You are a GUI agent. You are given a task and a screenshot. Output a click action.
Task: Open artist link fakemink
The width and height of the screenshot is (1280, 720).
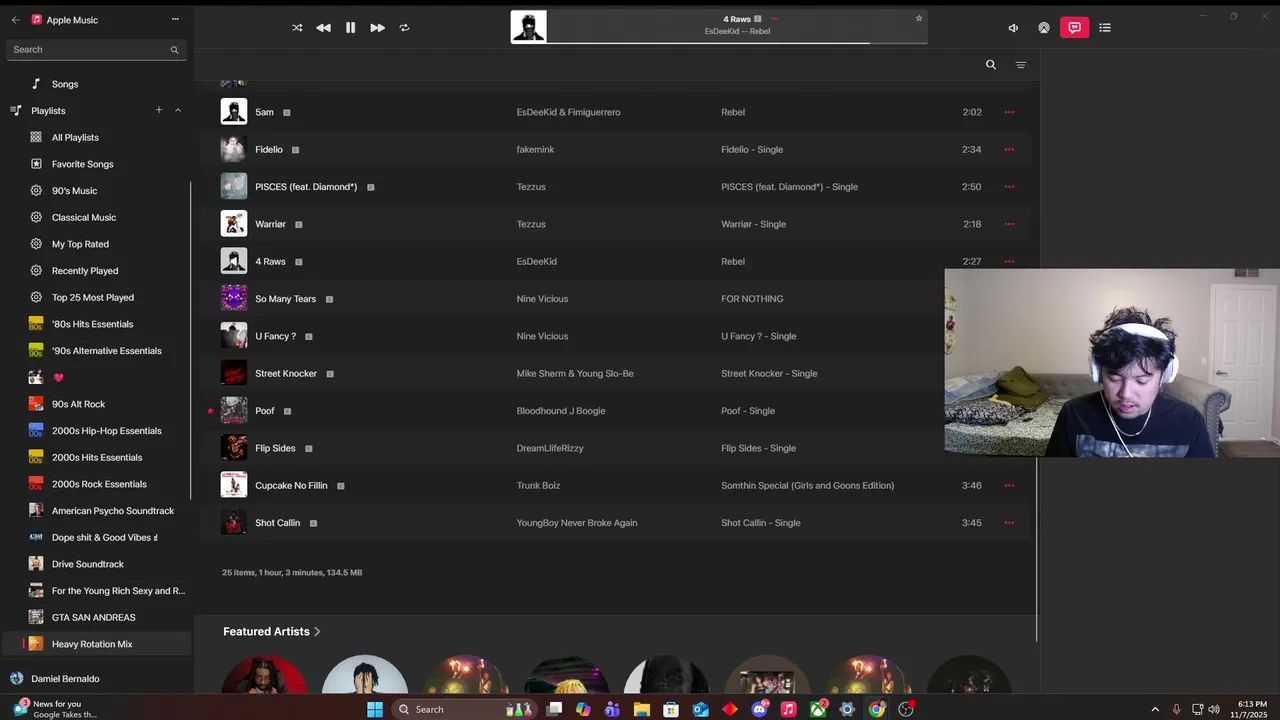535,149
